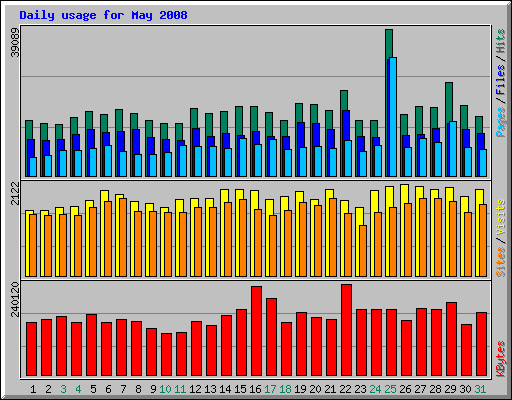Image resolution: width=512 pixels, height=400 pixels.
Task: Select day label 20 on the axis
Action: 315,389
